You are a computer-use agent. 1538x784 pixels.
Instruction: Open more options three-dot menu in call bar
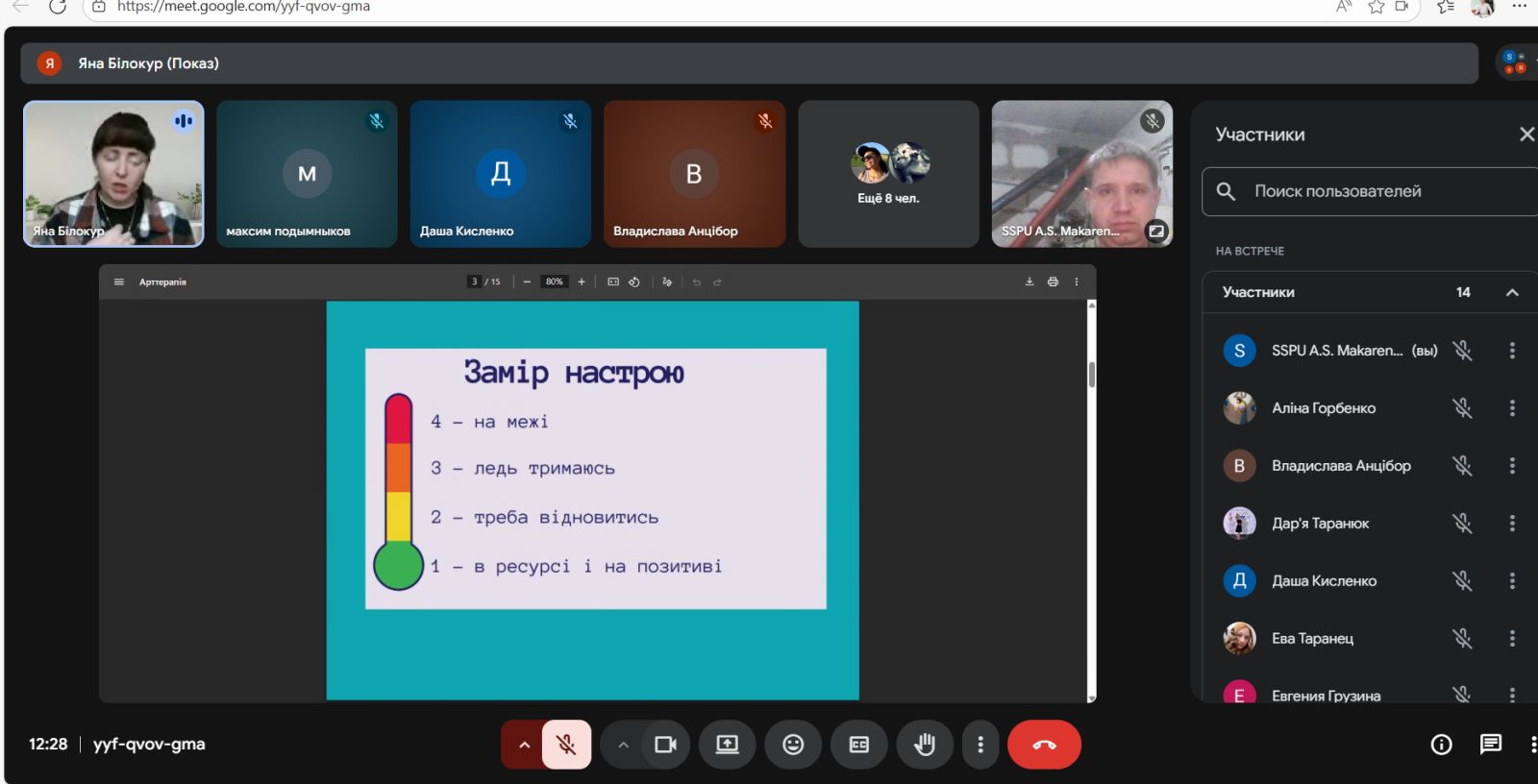tap(980, 745)
